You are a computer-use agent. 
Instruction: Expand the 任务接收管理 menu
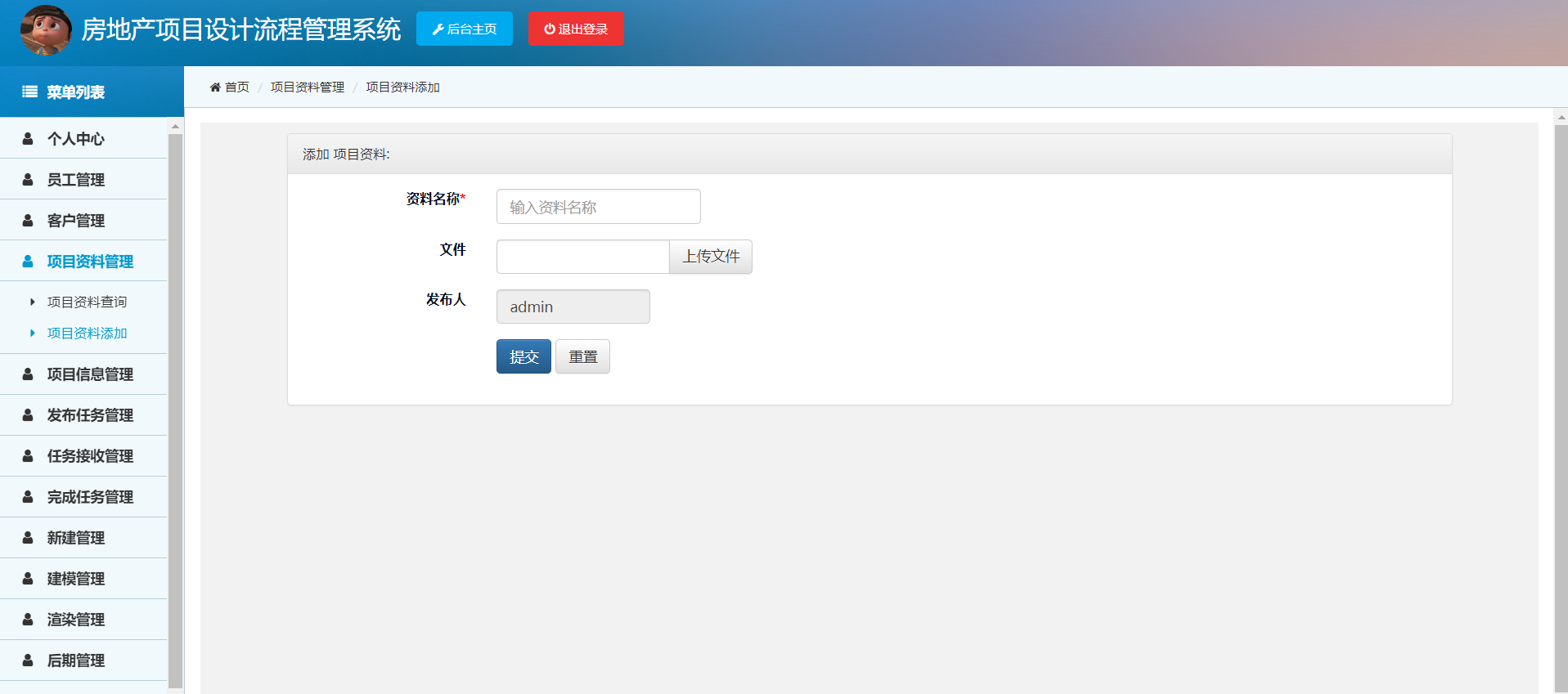tap(83, 455)
